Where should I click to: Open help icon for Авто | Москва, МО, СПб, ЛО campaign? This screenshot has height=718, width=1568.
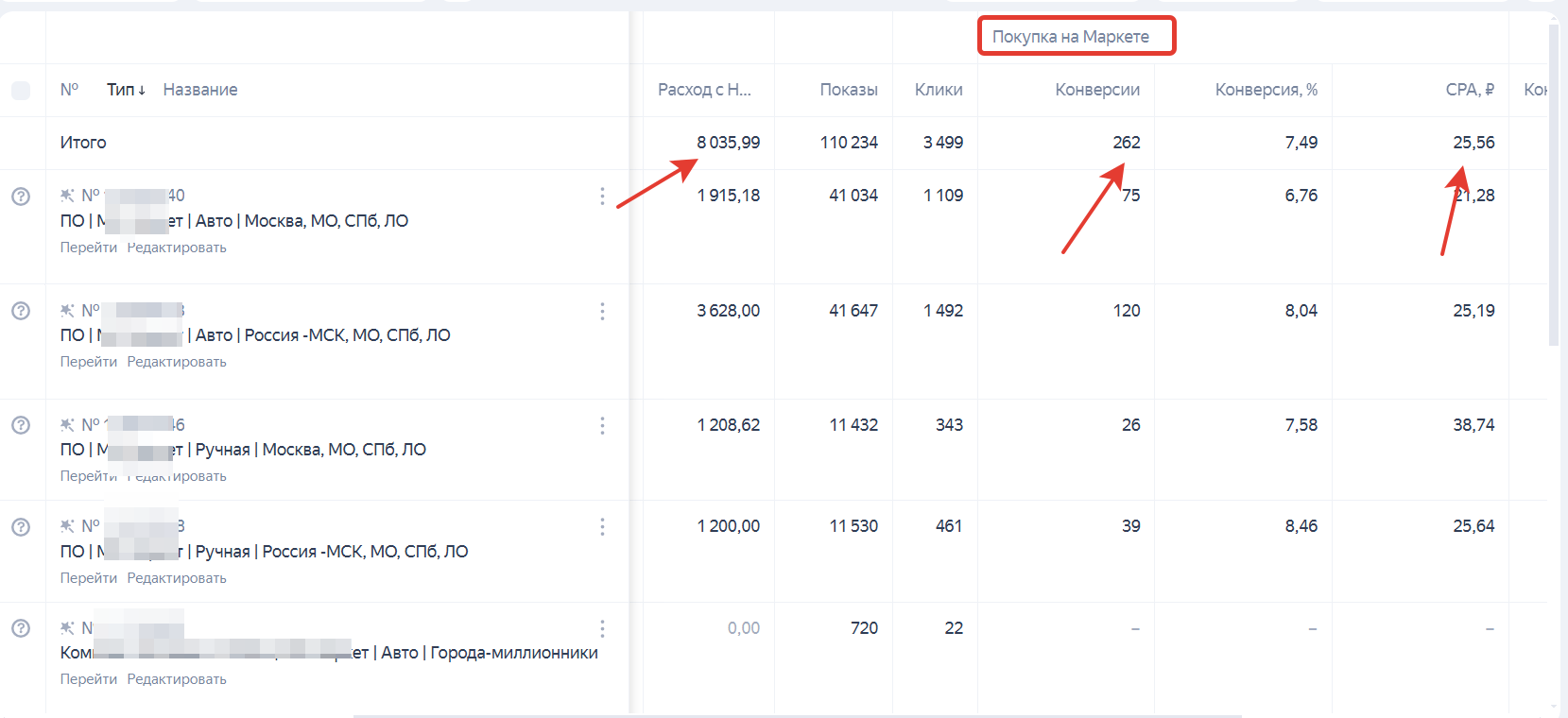tap(21, 196)
